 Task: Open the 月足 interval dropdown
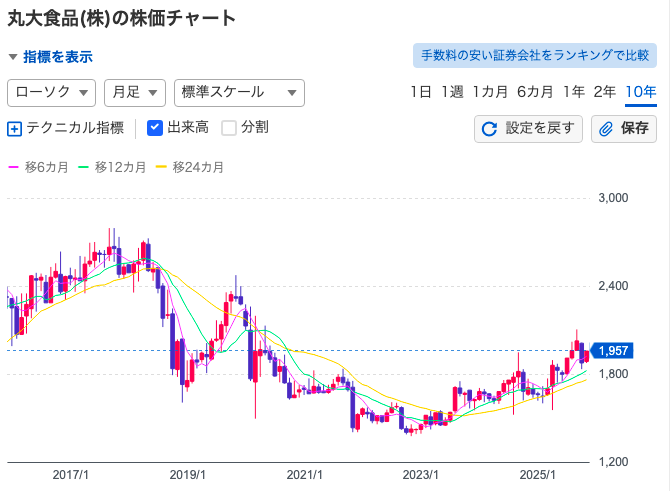pyautogui.click(x=134, y=92)
